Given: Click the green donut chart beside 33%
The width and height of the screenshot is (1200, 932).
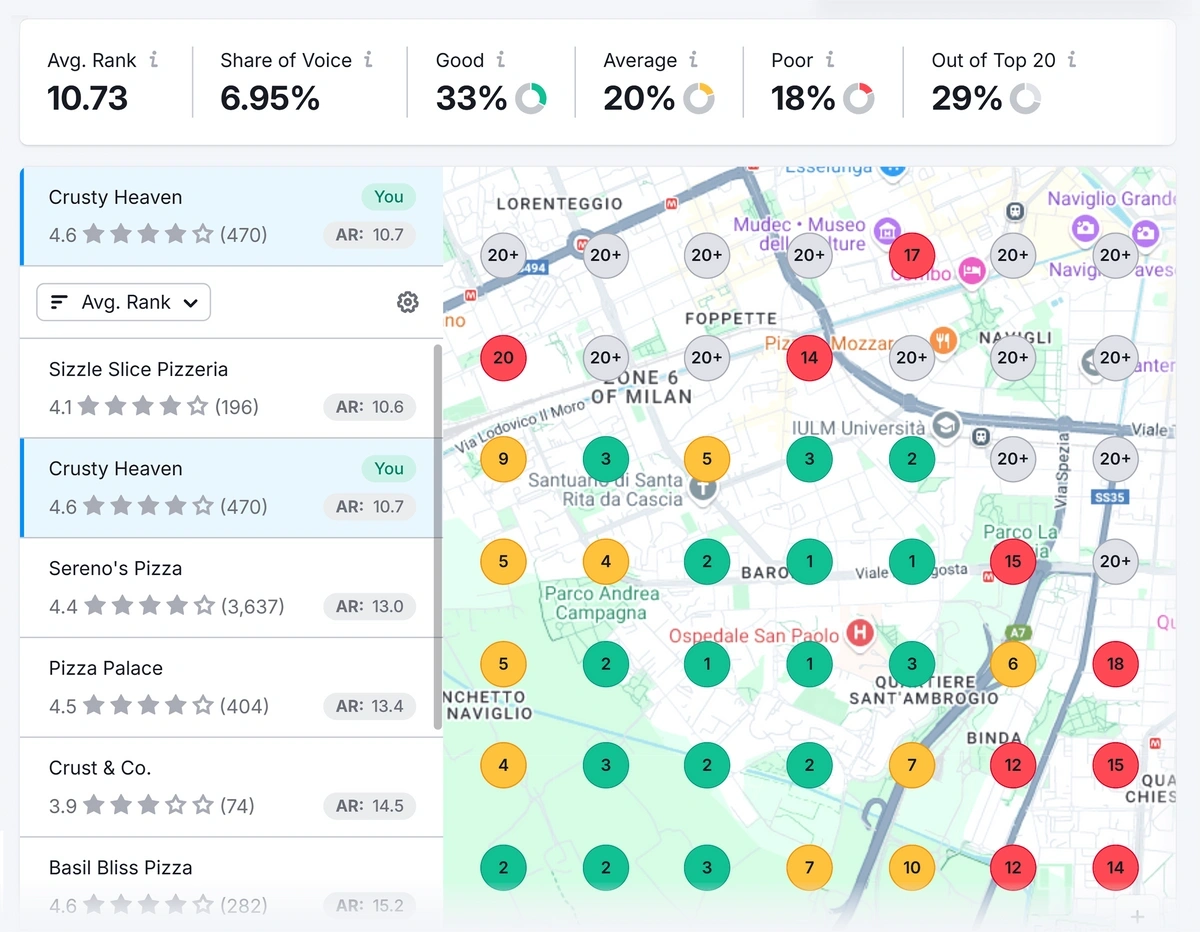Looking at the screenshot, I should (531, 98).
